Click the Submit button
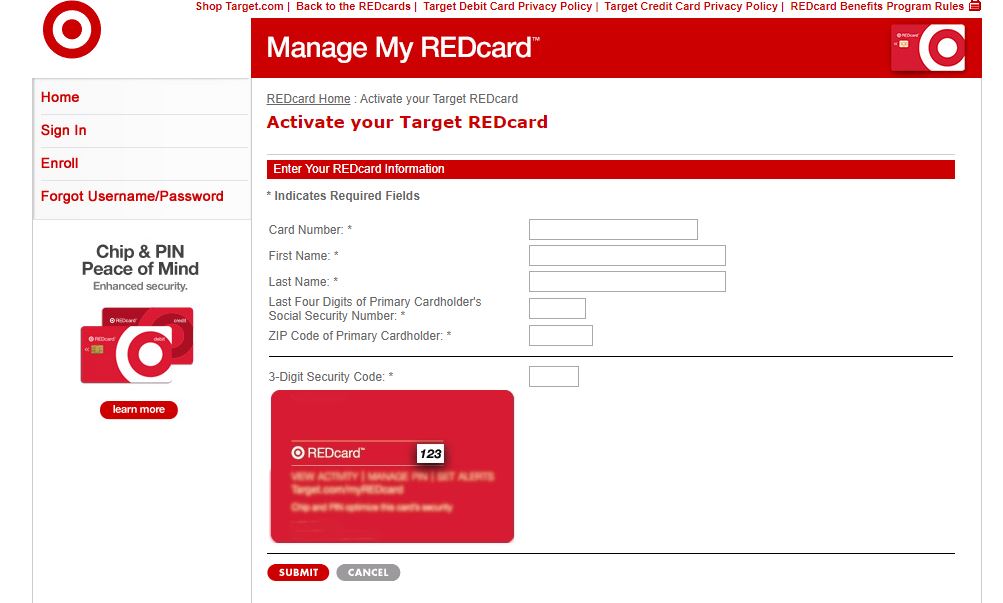 [x=298, y=572]
